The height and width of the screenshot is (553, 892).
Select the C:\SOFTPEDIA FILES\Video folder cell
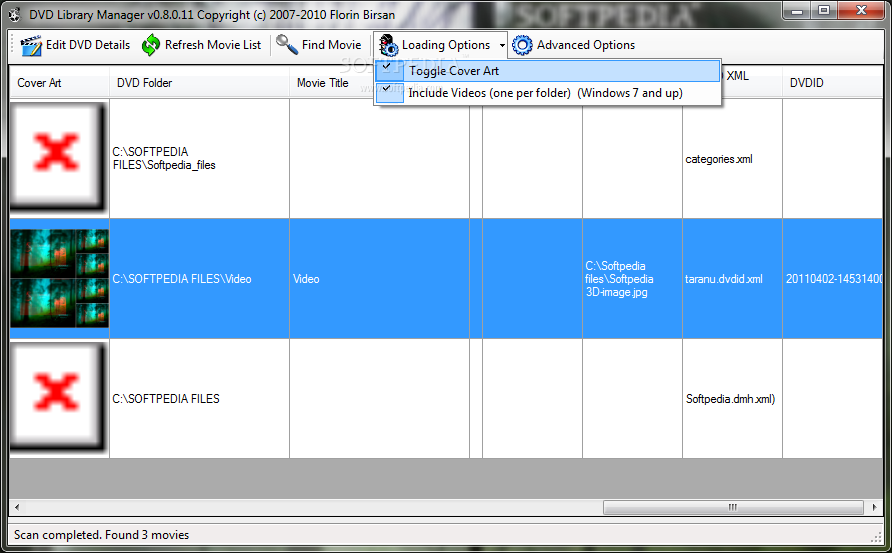click(x=199, y=279)
